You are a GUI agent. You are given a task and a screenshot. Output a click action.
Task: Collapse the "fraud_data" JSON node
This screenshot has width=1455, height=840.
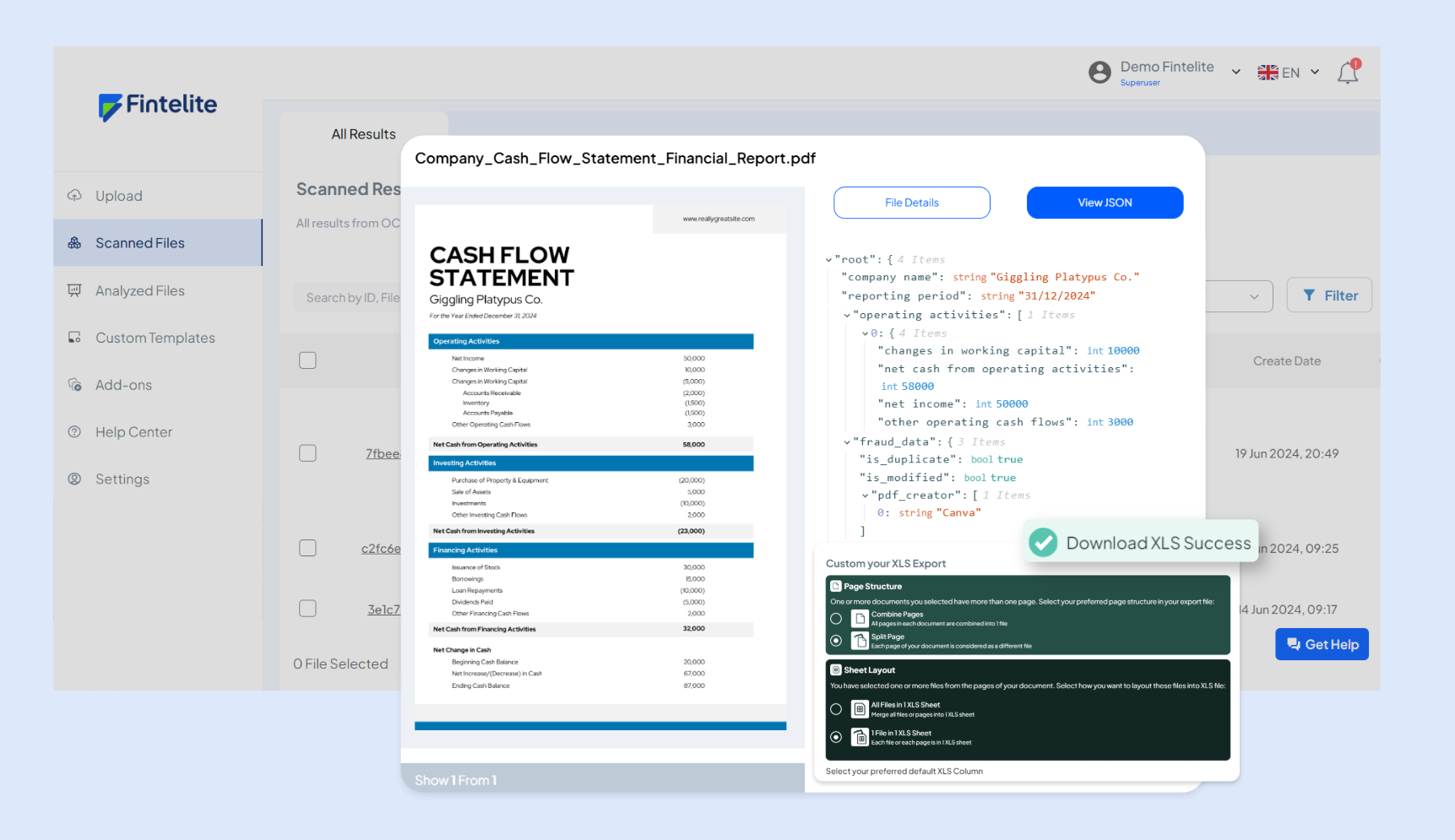847,442
